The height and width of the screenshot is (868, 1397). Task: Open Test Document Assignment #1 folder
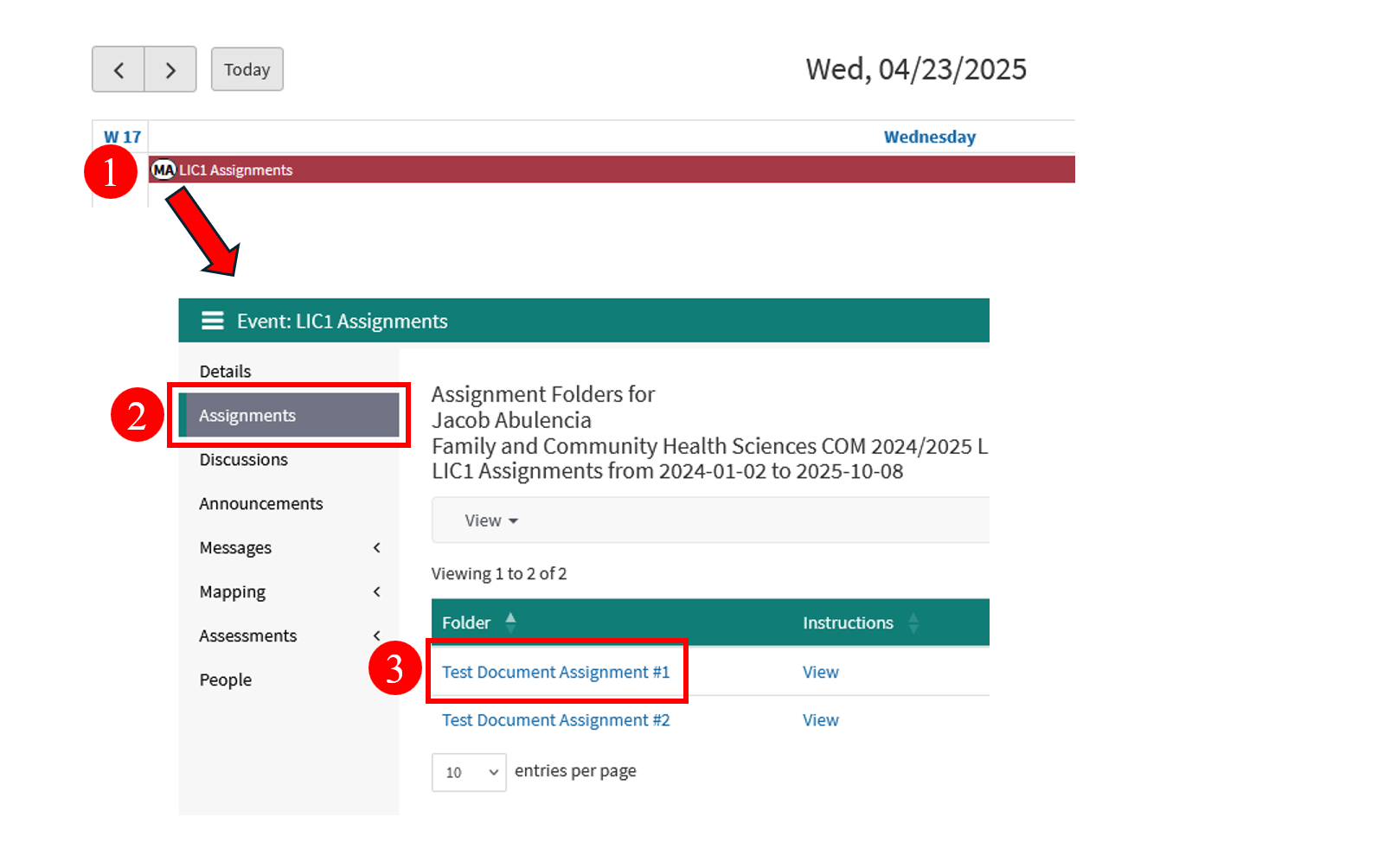556,672
